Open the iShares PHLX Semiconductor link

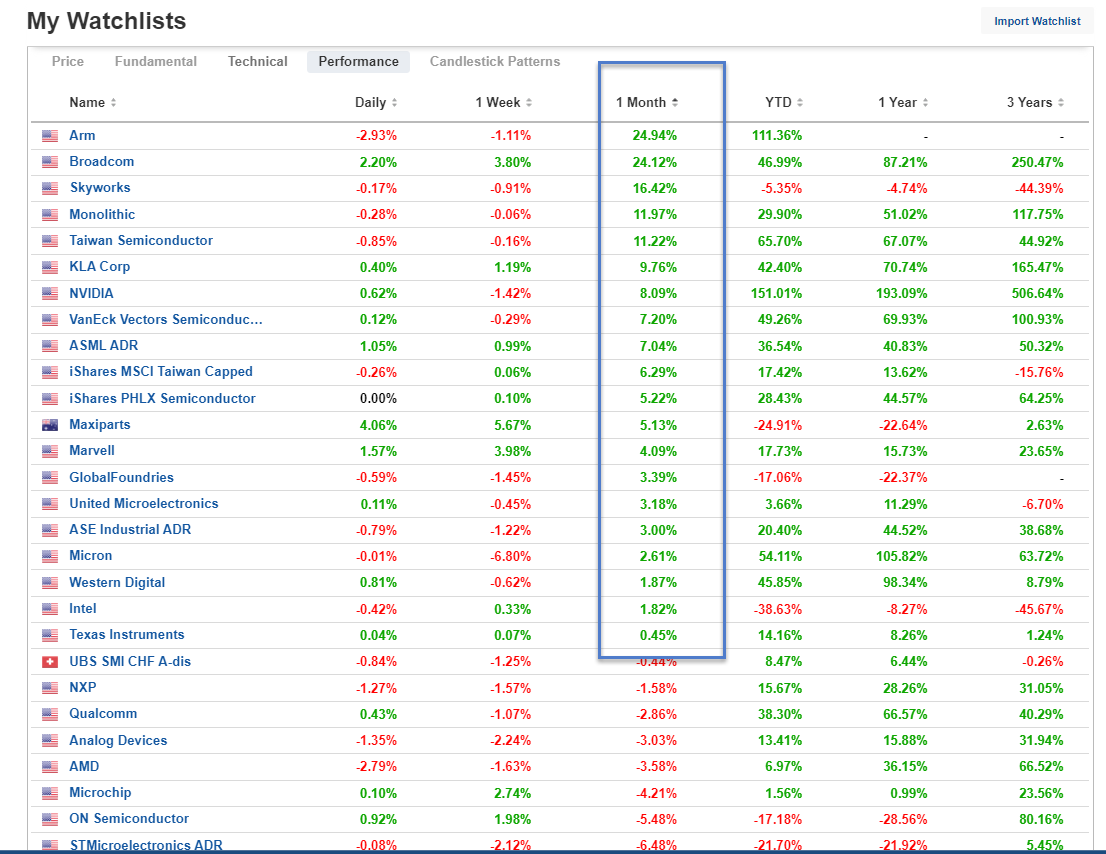[162, 398]
